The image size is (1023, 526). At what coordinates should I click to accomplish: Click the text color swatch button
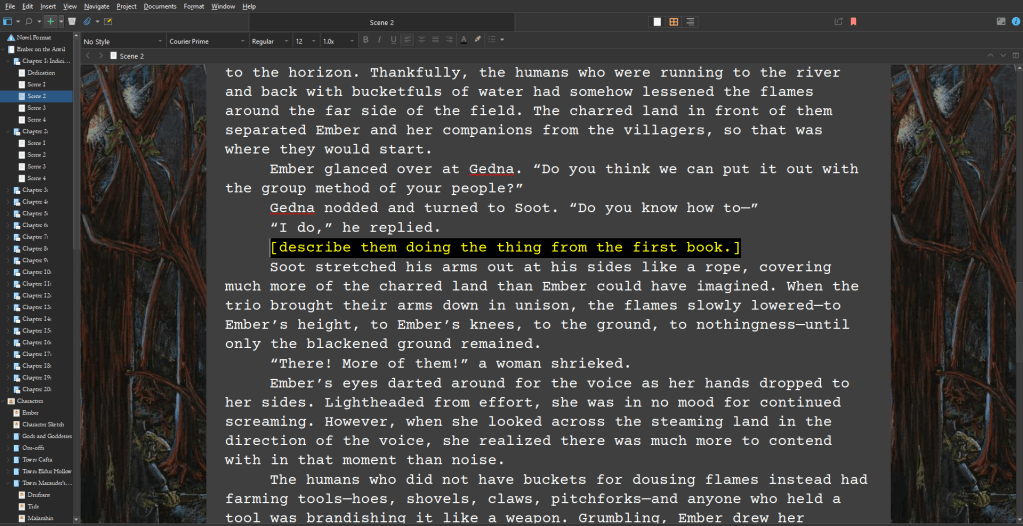tap(463, 40)
